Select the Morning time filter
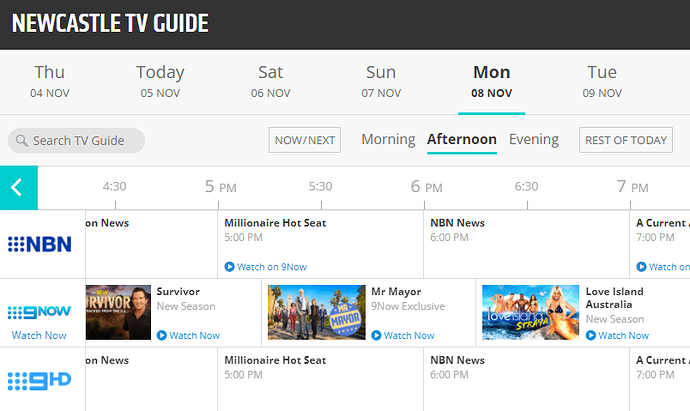Image resolution: width=690 pixels, height=411 pixels. [x=388, y=140]
